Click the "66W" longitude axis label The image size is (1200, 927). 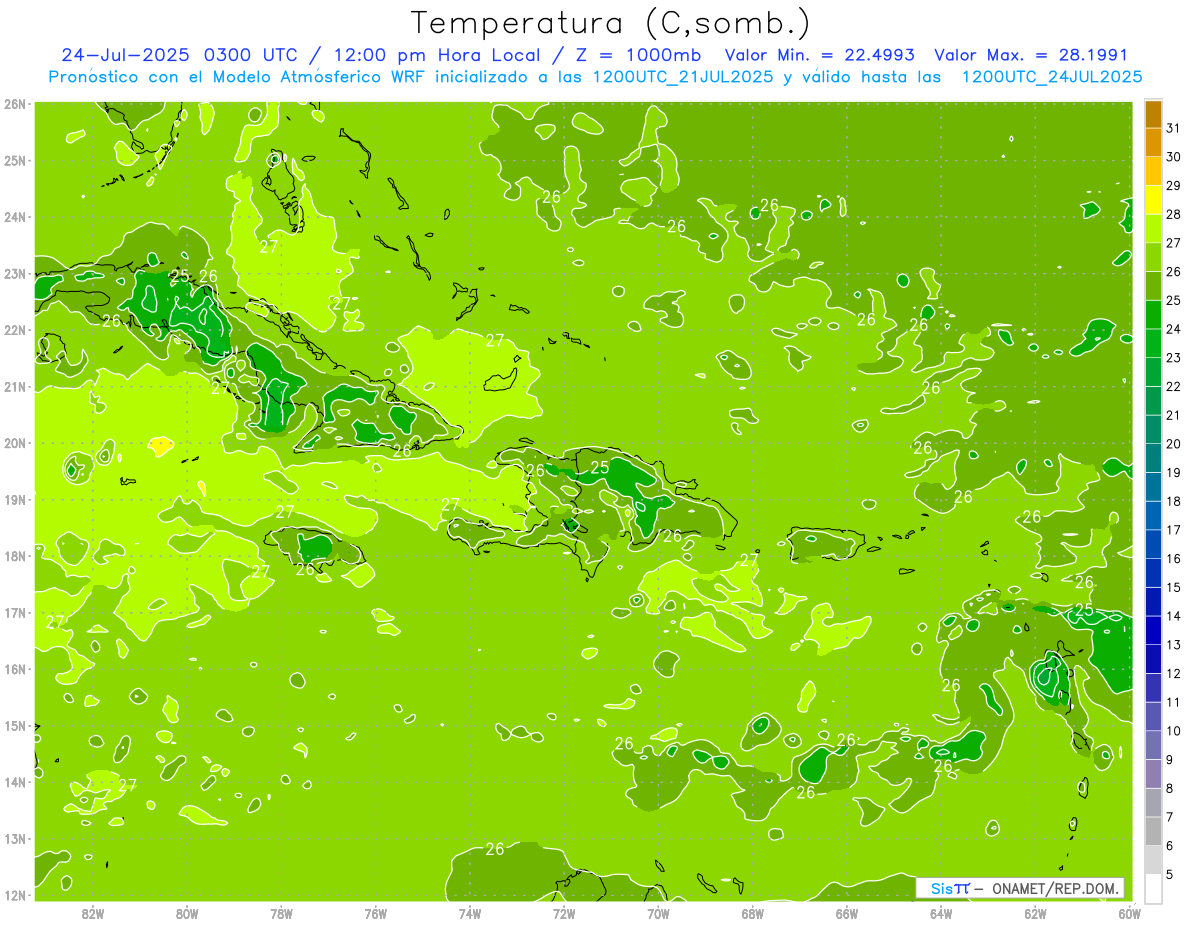click(x=847, y=913)
